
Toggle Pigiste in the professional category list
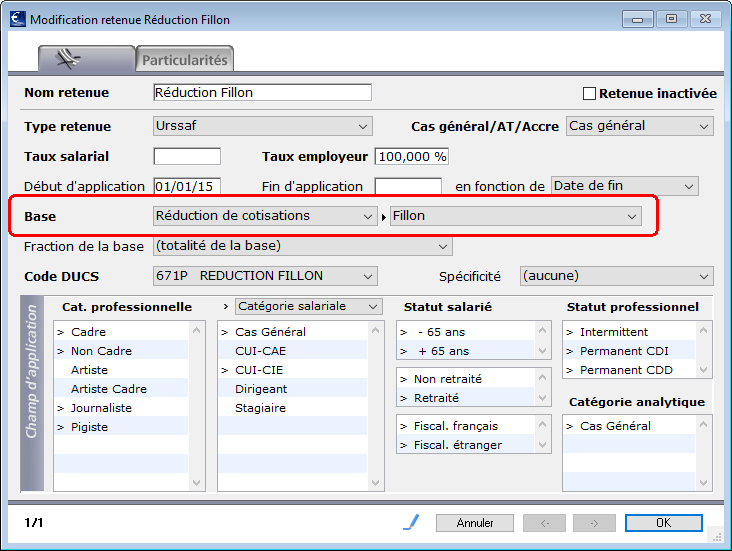click(x=121, y=427)
